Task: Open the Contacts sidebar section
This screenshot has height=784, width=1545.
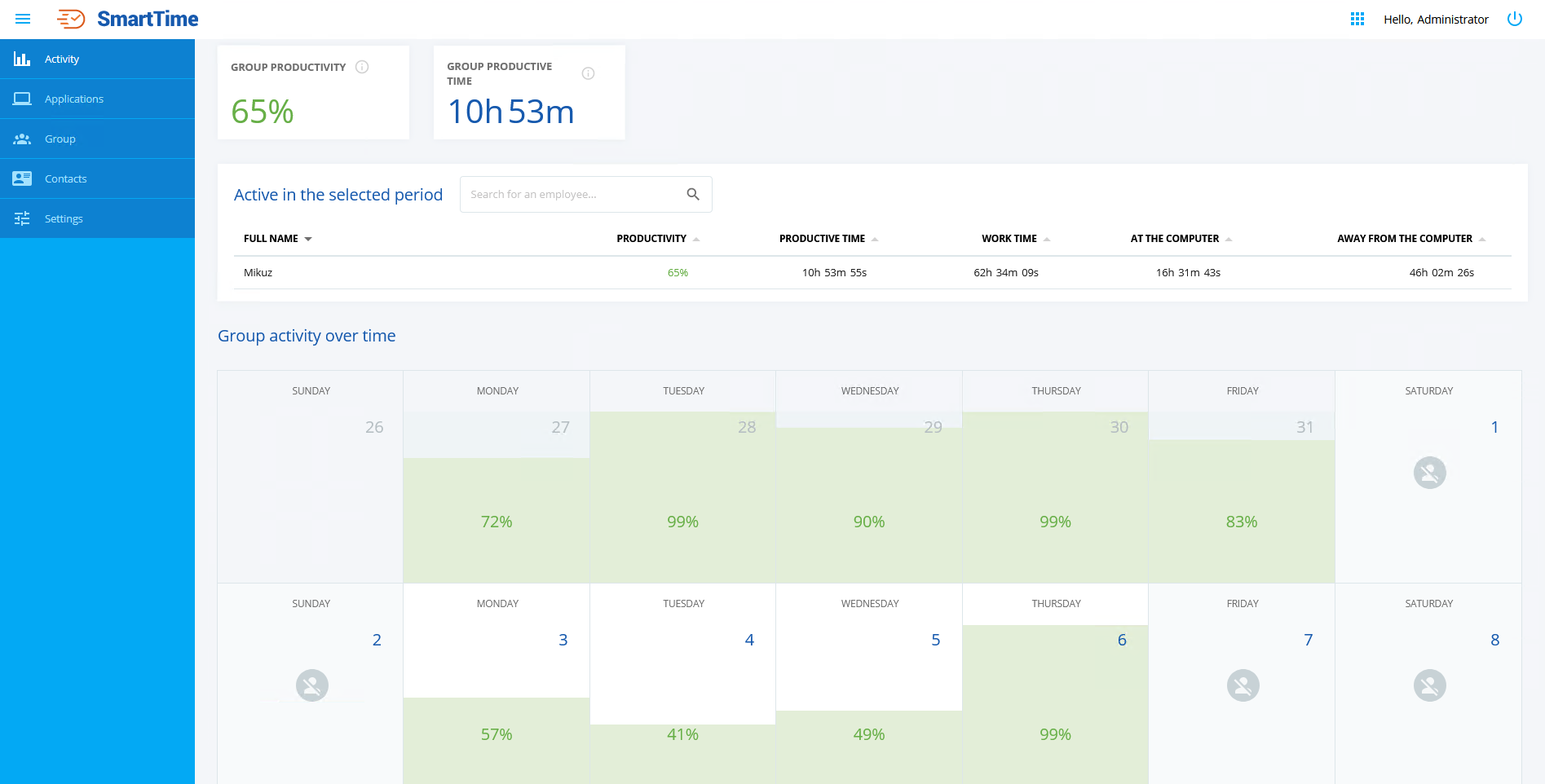Action: click(65, 178)
